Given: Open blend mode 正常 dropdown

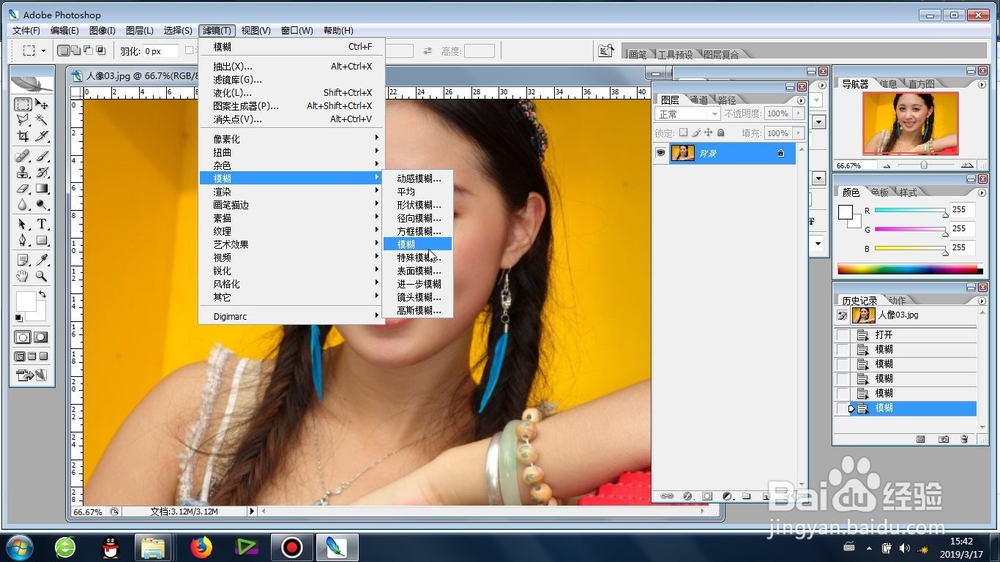Looking at the screenshot, I should tap(688, 114).
